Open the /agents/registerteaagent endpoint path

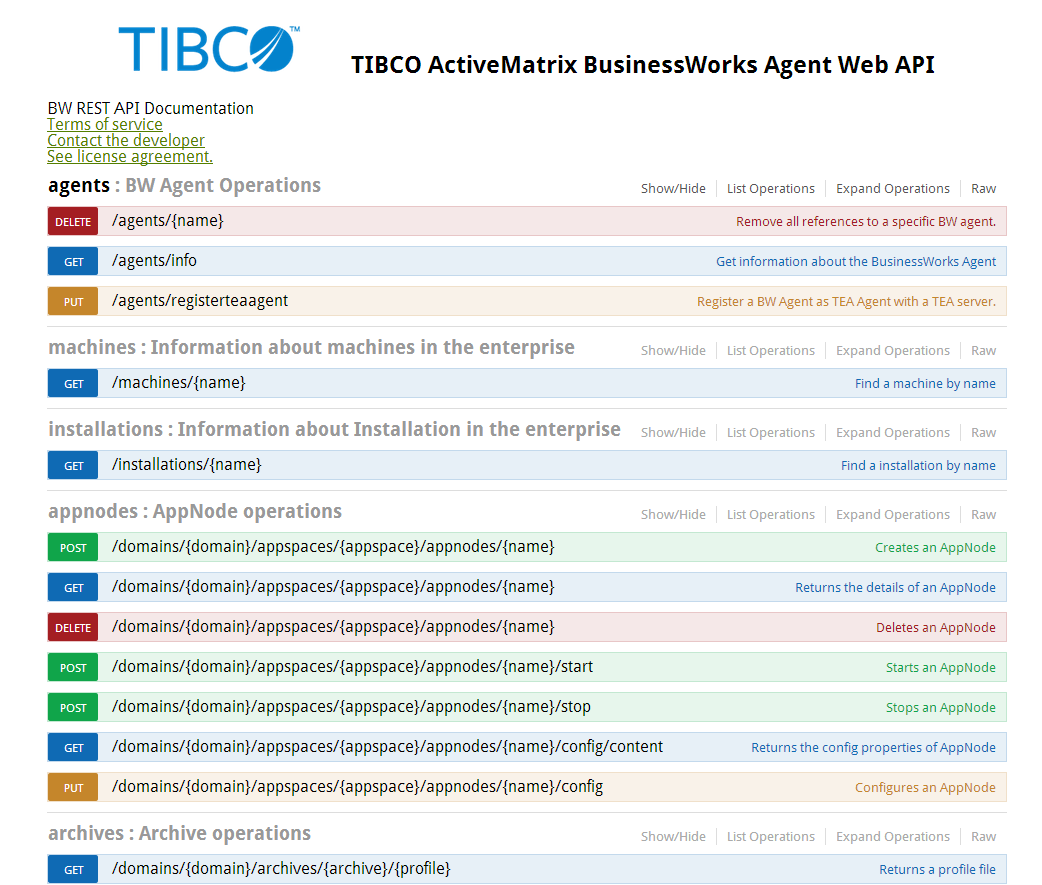point(200,300)
